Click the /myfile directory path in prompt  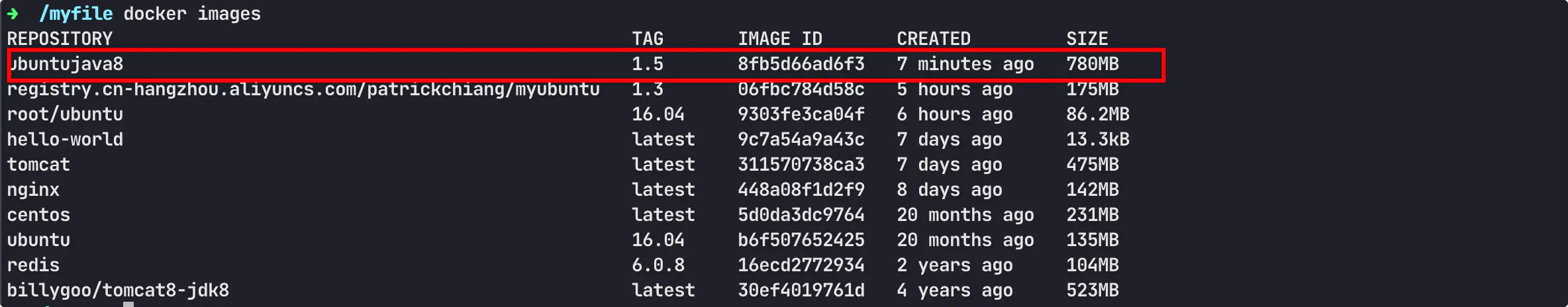[x=75, y=14]
